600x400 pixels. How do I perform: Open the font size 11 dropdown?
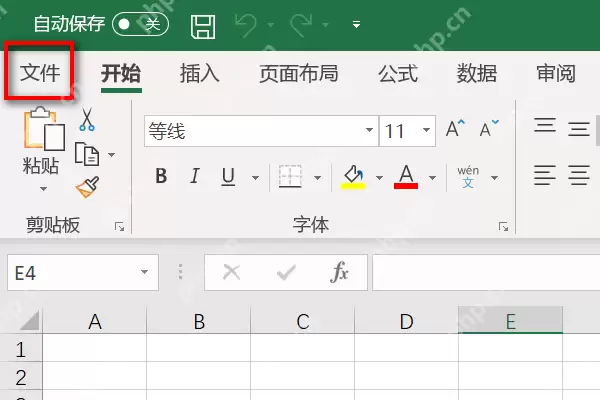coord(426,131)
